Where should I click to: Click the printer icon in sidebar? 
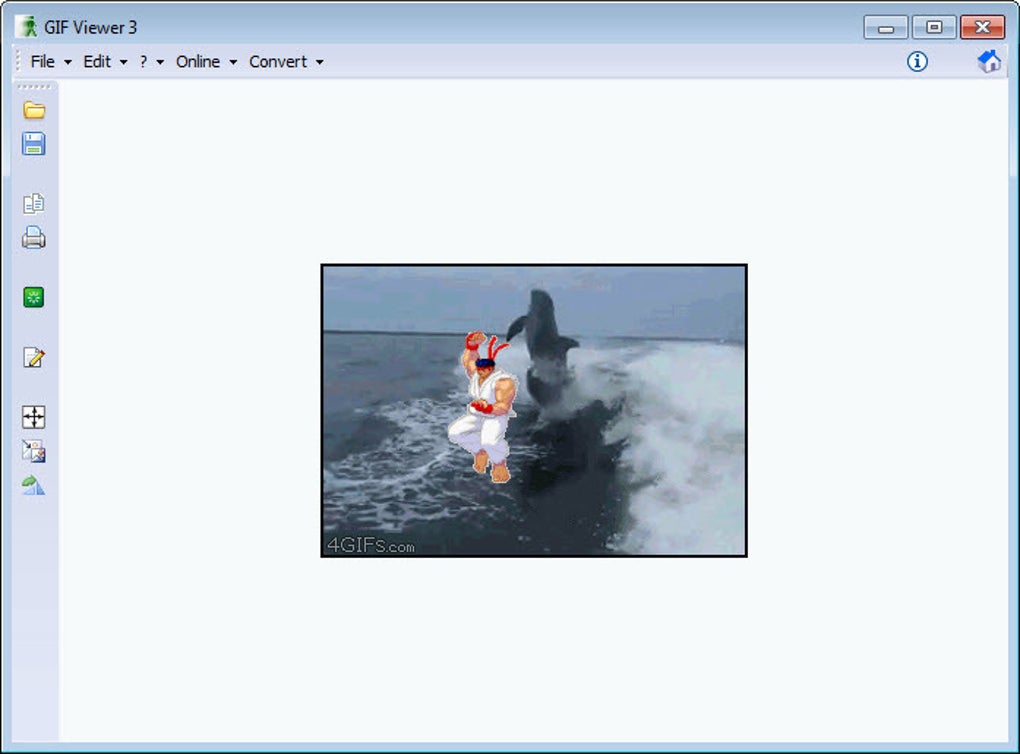click(34, 237)
